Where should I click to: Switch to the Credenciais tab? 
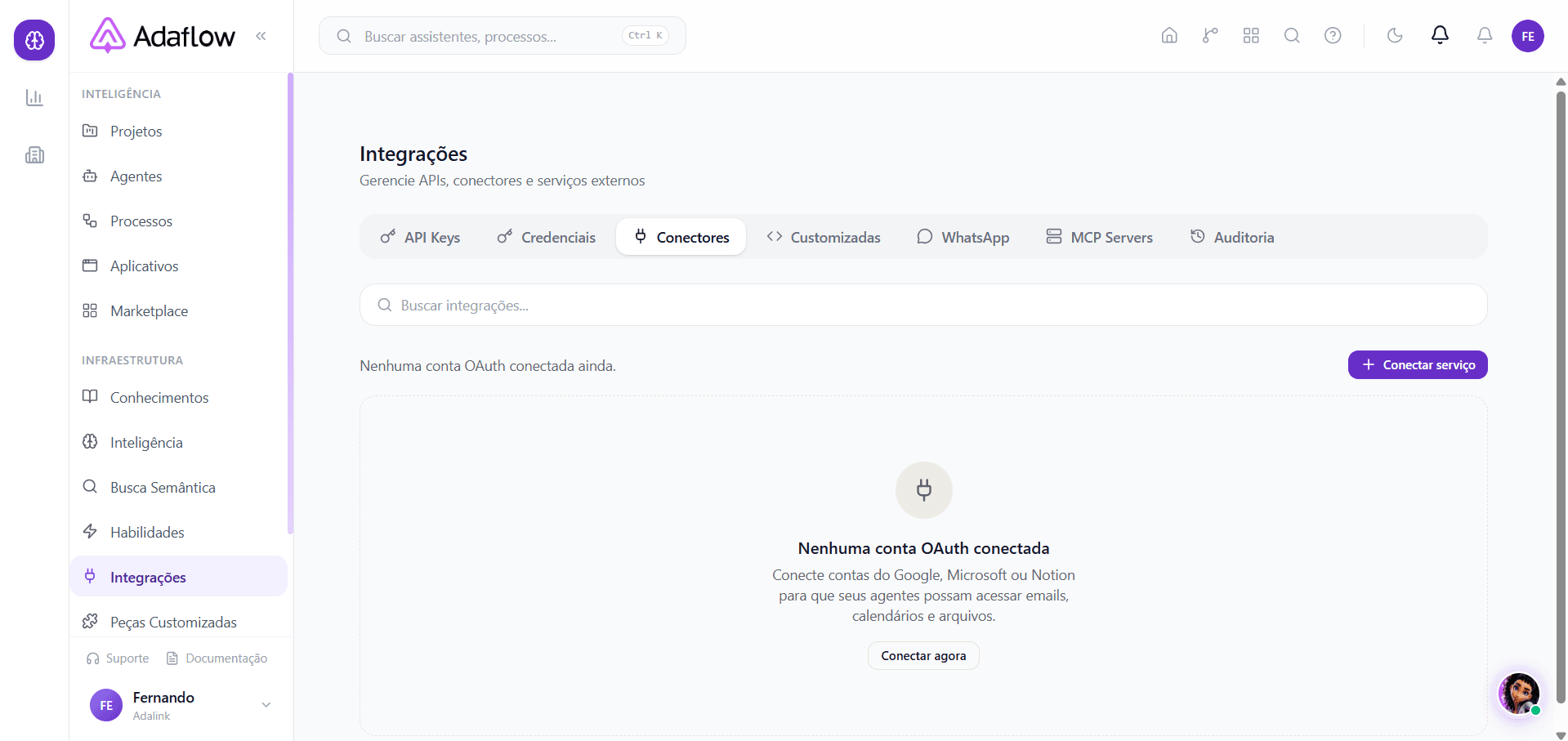pos(547,237)
